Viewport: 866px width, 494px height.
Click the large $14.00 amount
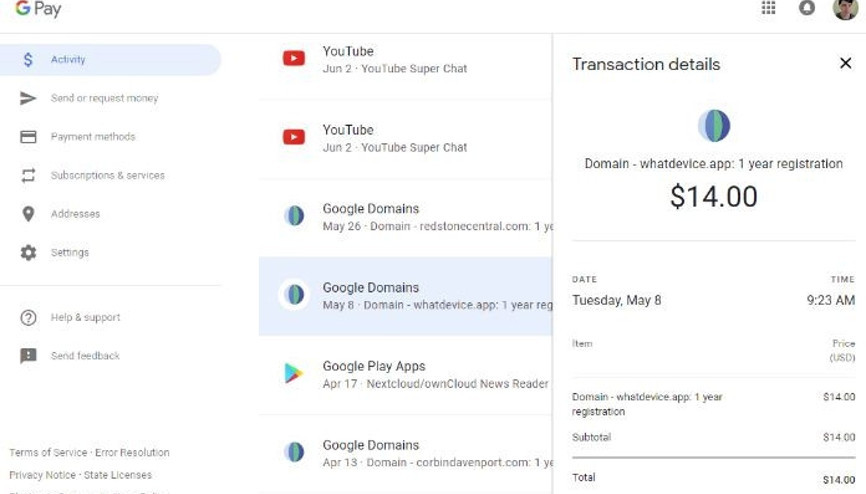coord(714,196)
